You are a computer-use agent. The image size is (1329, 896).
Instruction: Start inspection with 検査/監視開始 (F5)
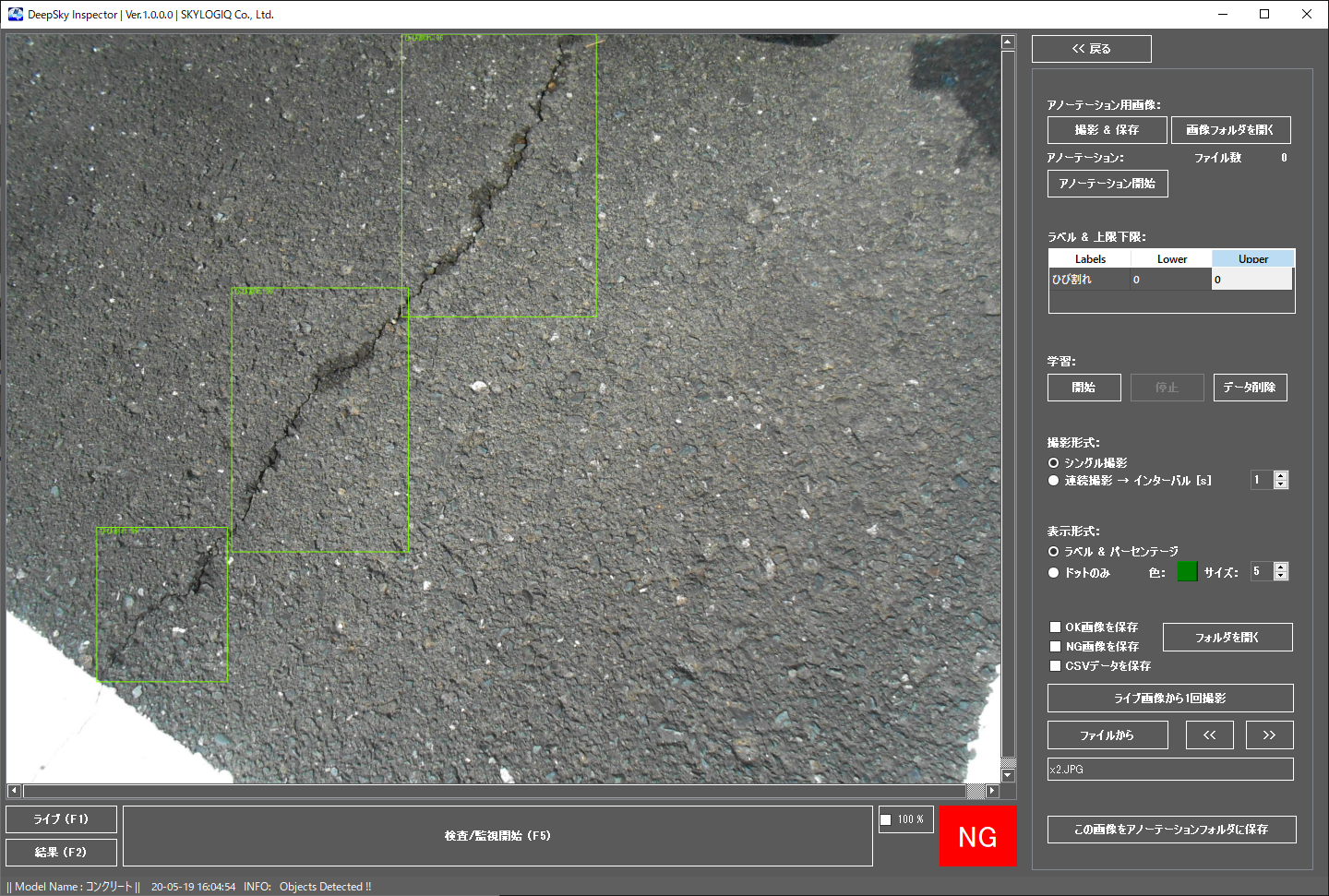tap(497, 836)
